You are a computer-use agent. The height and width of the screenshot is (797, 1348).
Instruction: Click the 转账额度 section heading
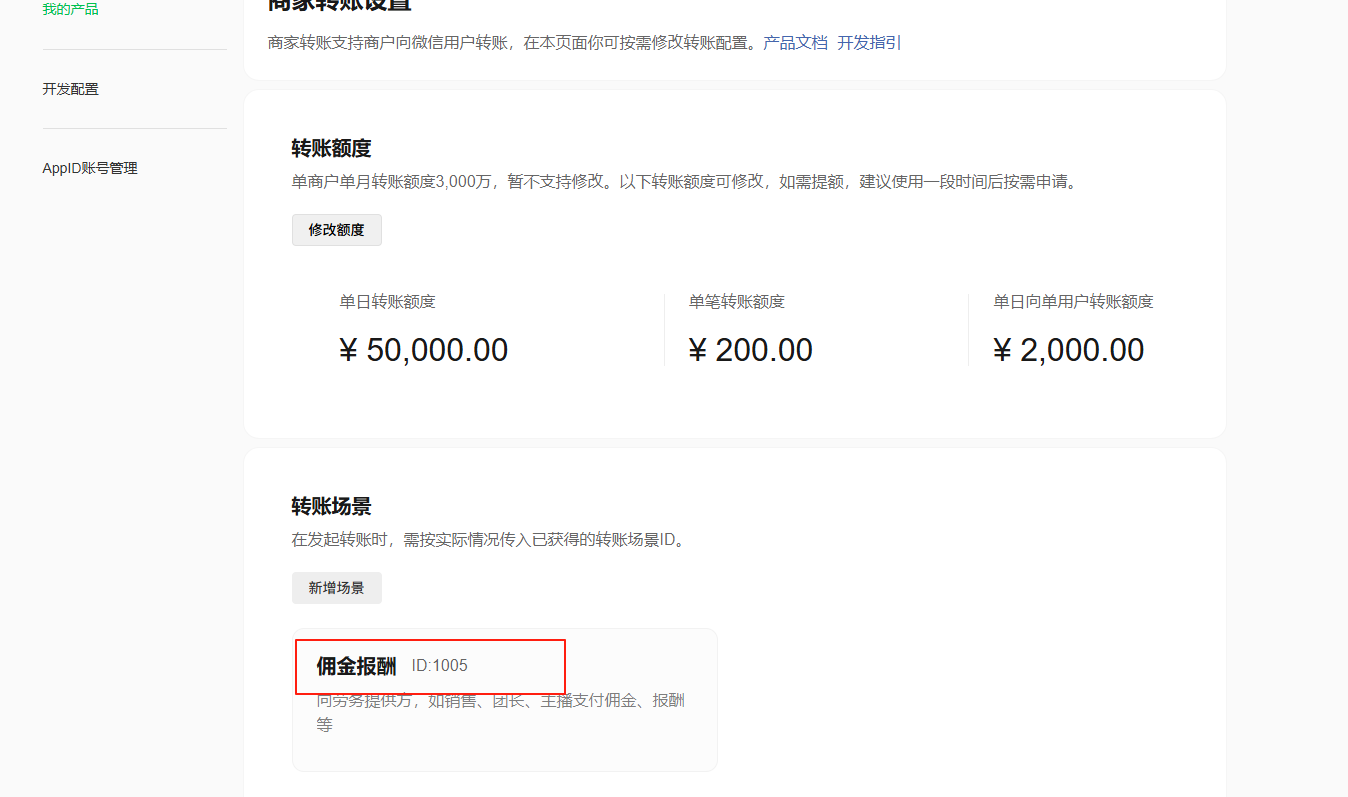pos(331,149)
